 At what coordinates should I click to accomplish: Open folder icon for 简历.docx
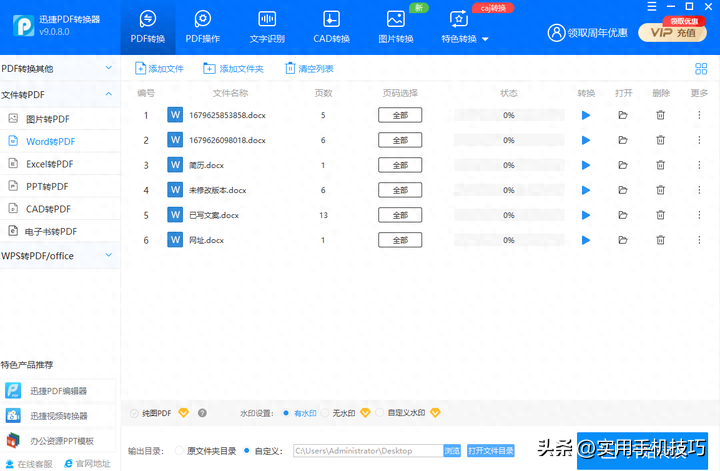click(623, 165)
